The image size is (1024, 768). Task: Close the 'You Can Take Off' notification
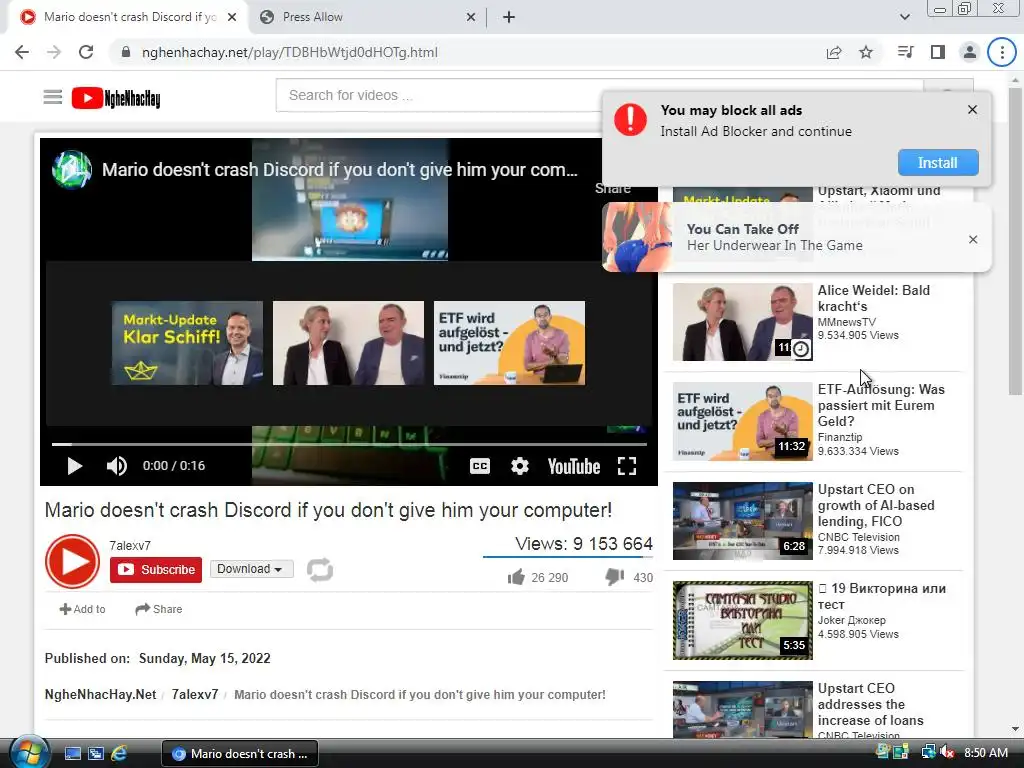tap(973, 240)
